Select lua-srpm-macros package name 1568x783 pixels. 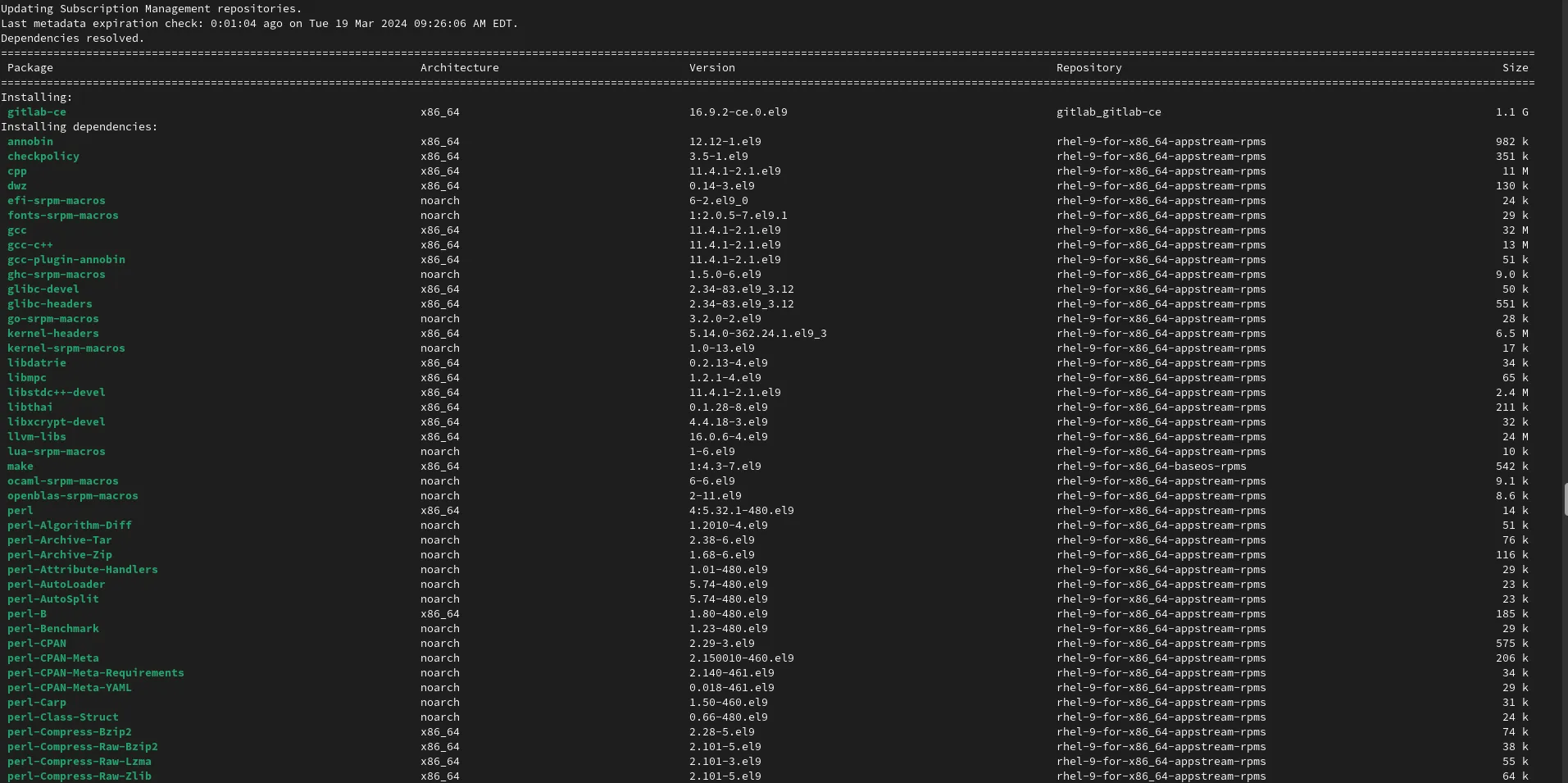[57, 452]
